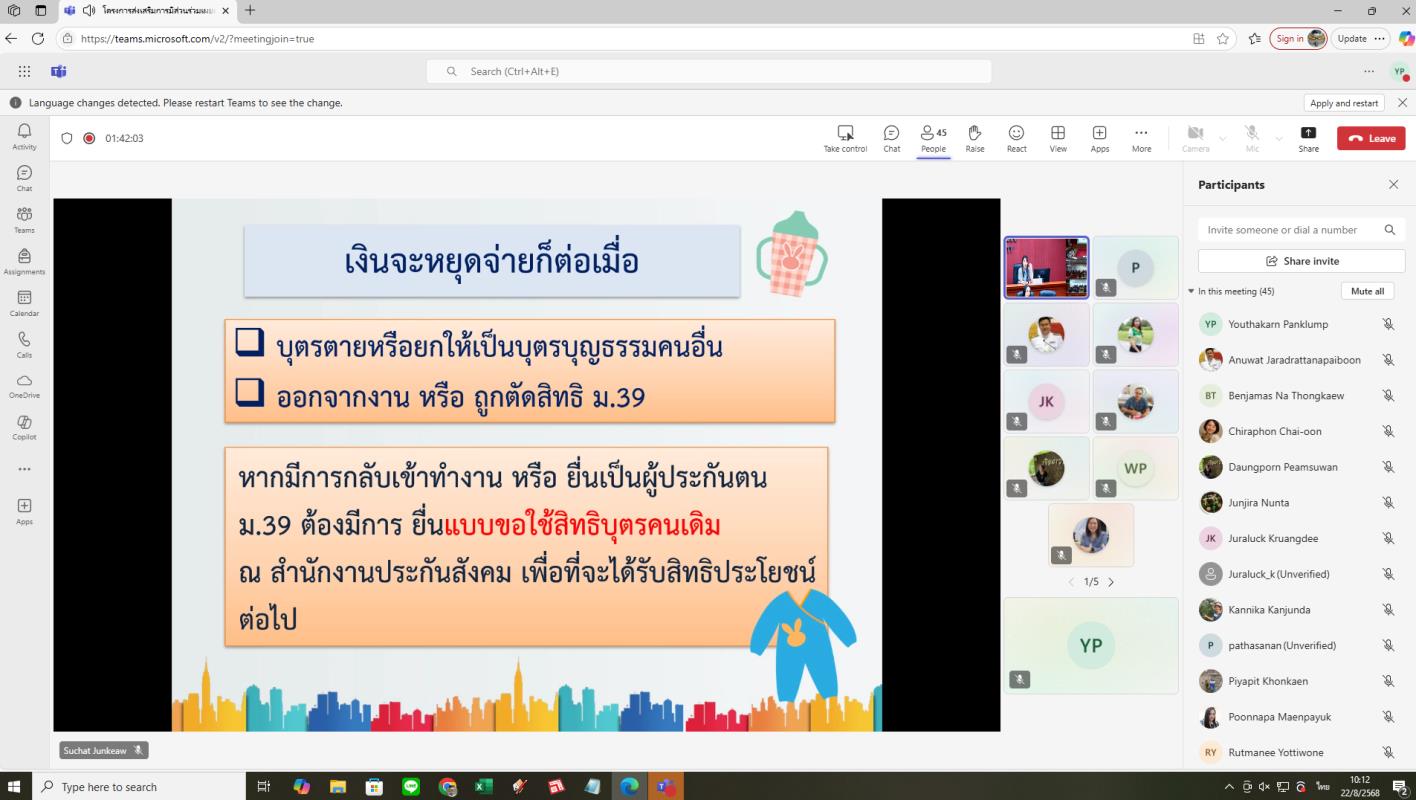1416x800 pixels.
Task: Toggle mute icon beside Youthakarn Panklump
Action: (x=1388, y=324)
